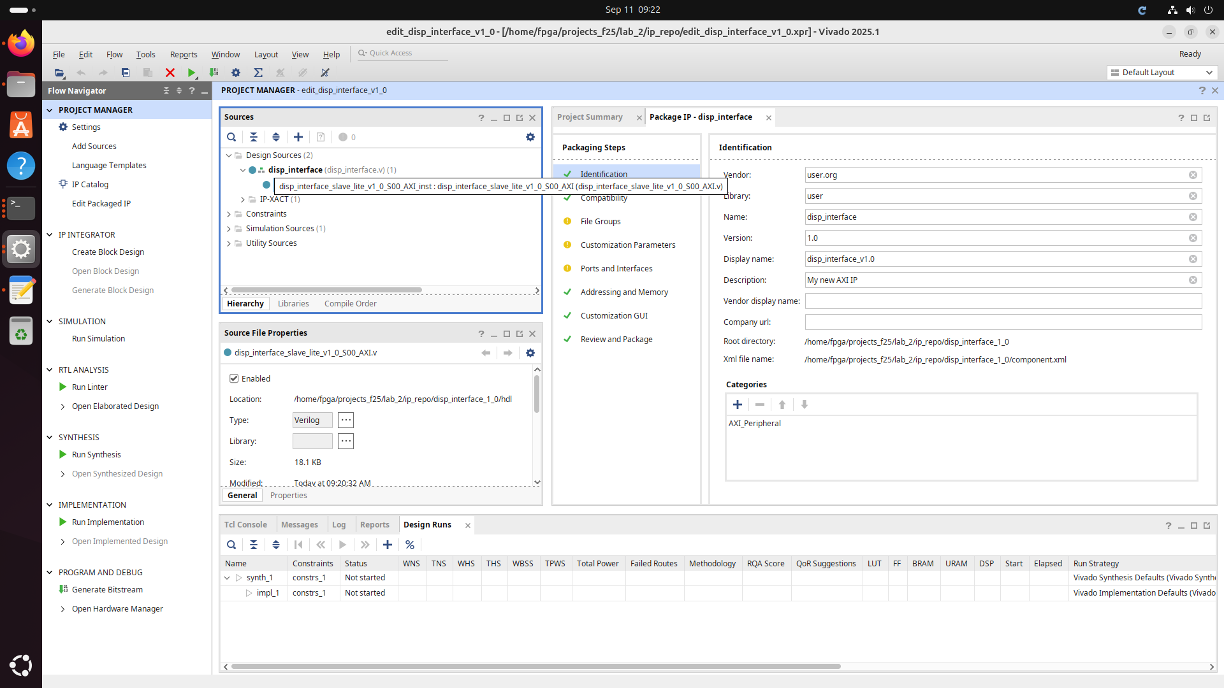Switch to the Compile Order tab
This screenshot has width=1224, height=688.
[350, 303]
